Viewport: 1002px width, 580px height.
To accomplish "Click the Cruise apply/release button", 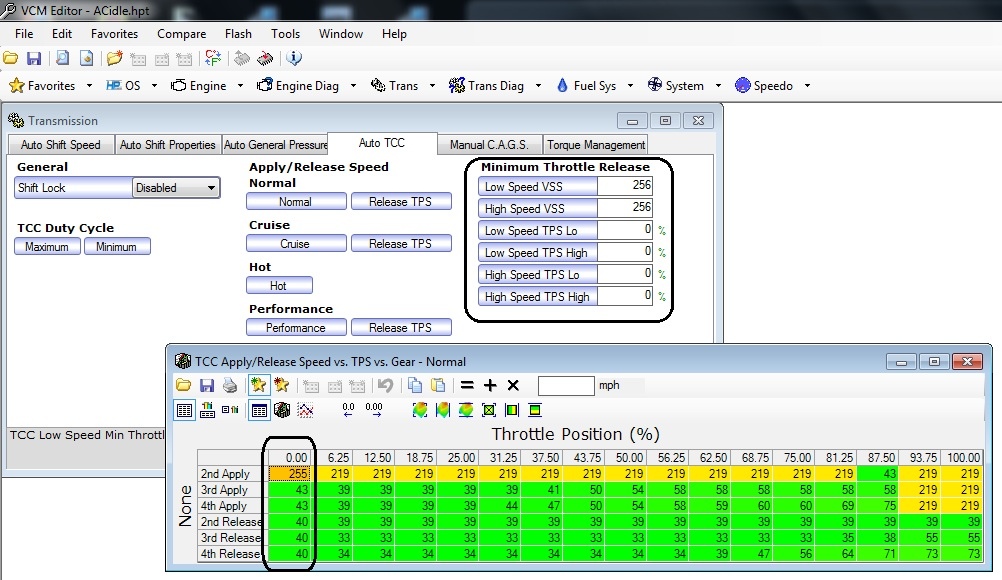I will tap(296, 244).
